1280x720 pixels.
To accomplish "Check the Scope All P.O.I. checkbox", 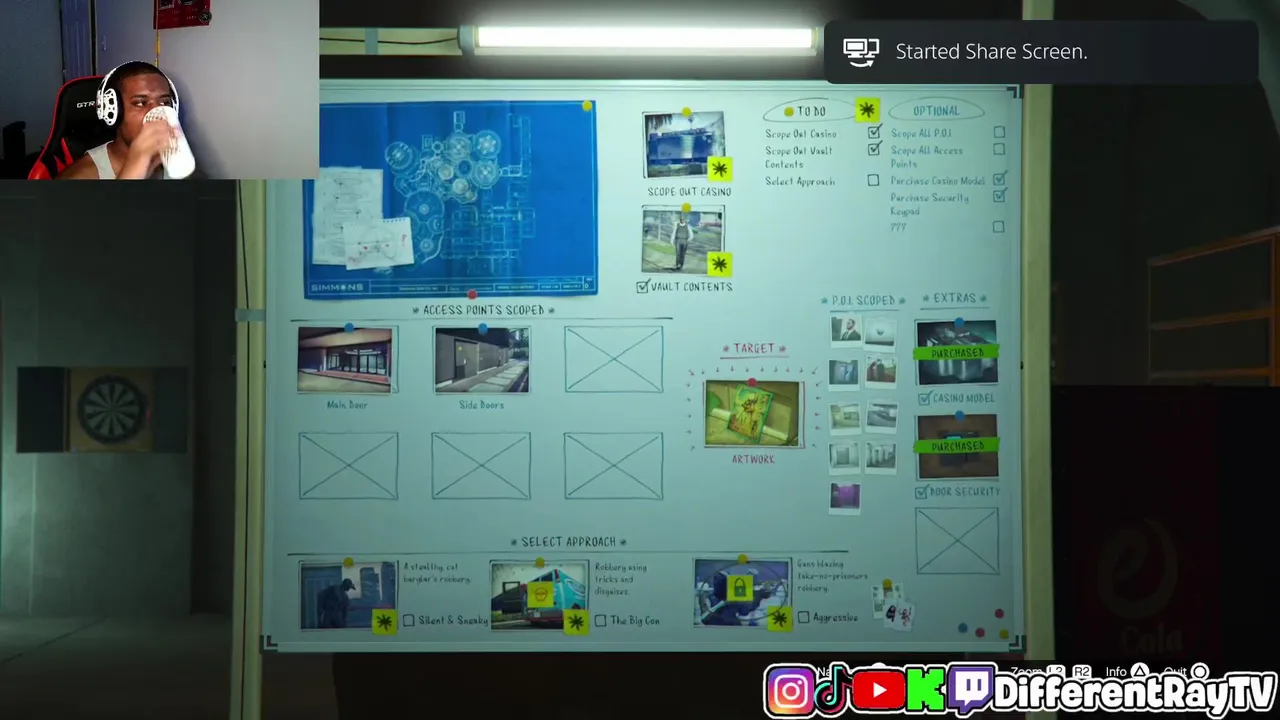I will click(x=999, y=132).
